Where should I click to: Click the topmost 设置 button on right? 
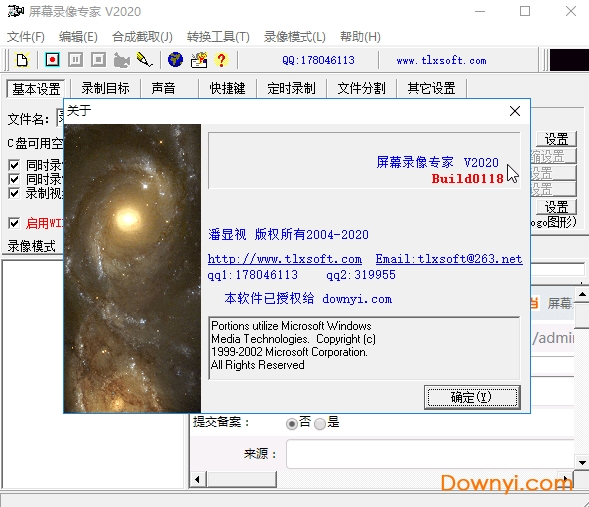tap(556, 139)
